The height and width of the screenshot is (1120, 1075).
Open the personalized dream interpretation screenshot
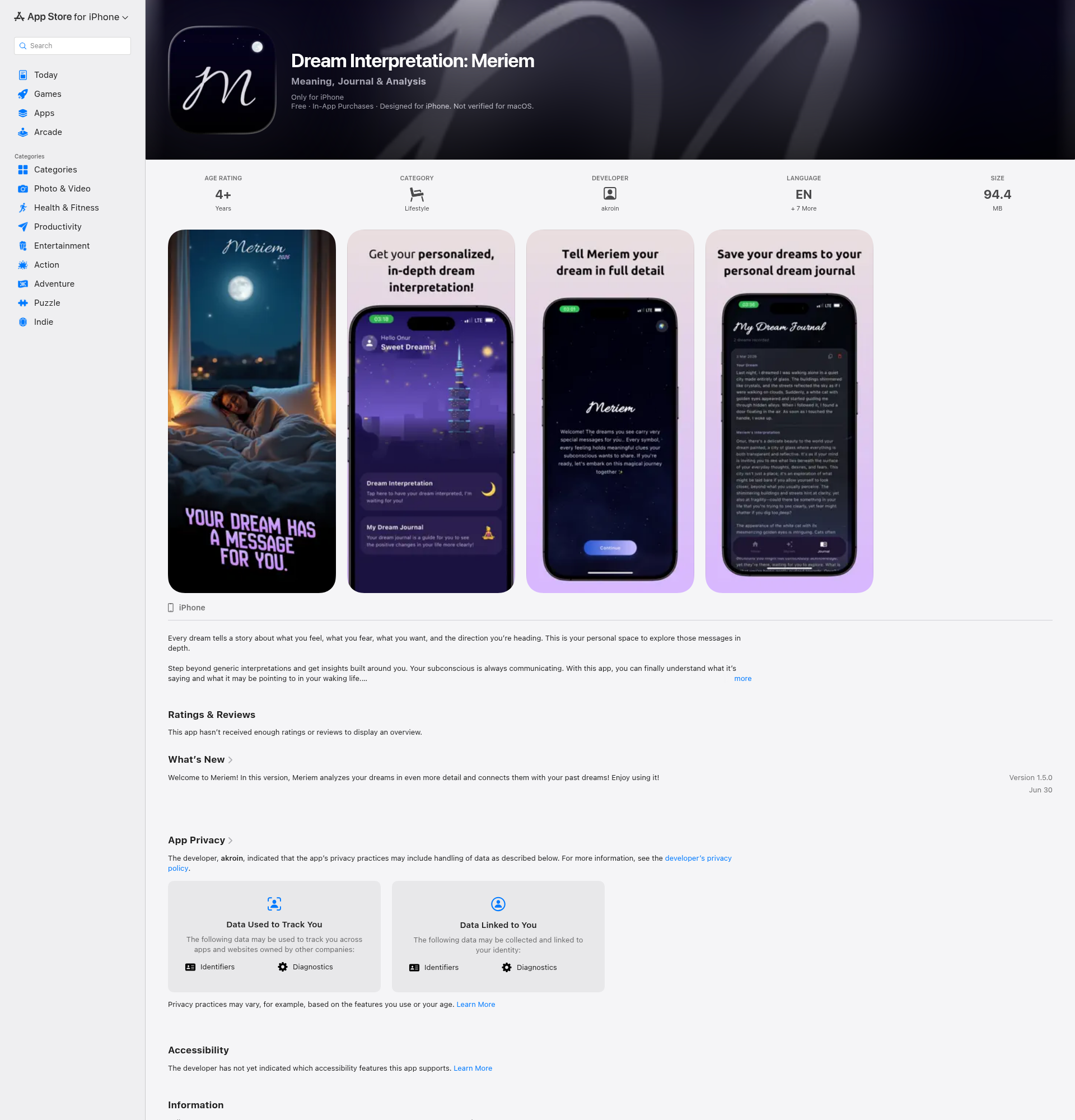(431, 412)
